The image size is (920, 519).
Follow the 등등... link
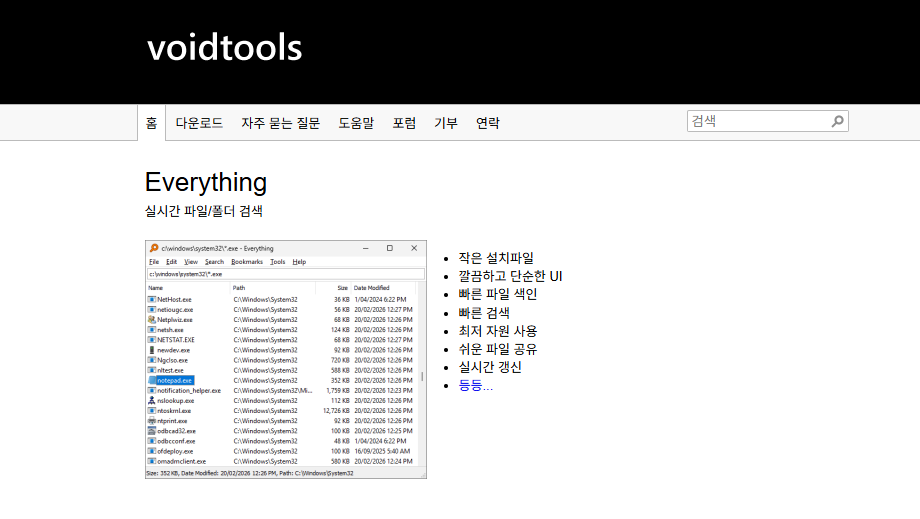click(x=475, y=385)
